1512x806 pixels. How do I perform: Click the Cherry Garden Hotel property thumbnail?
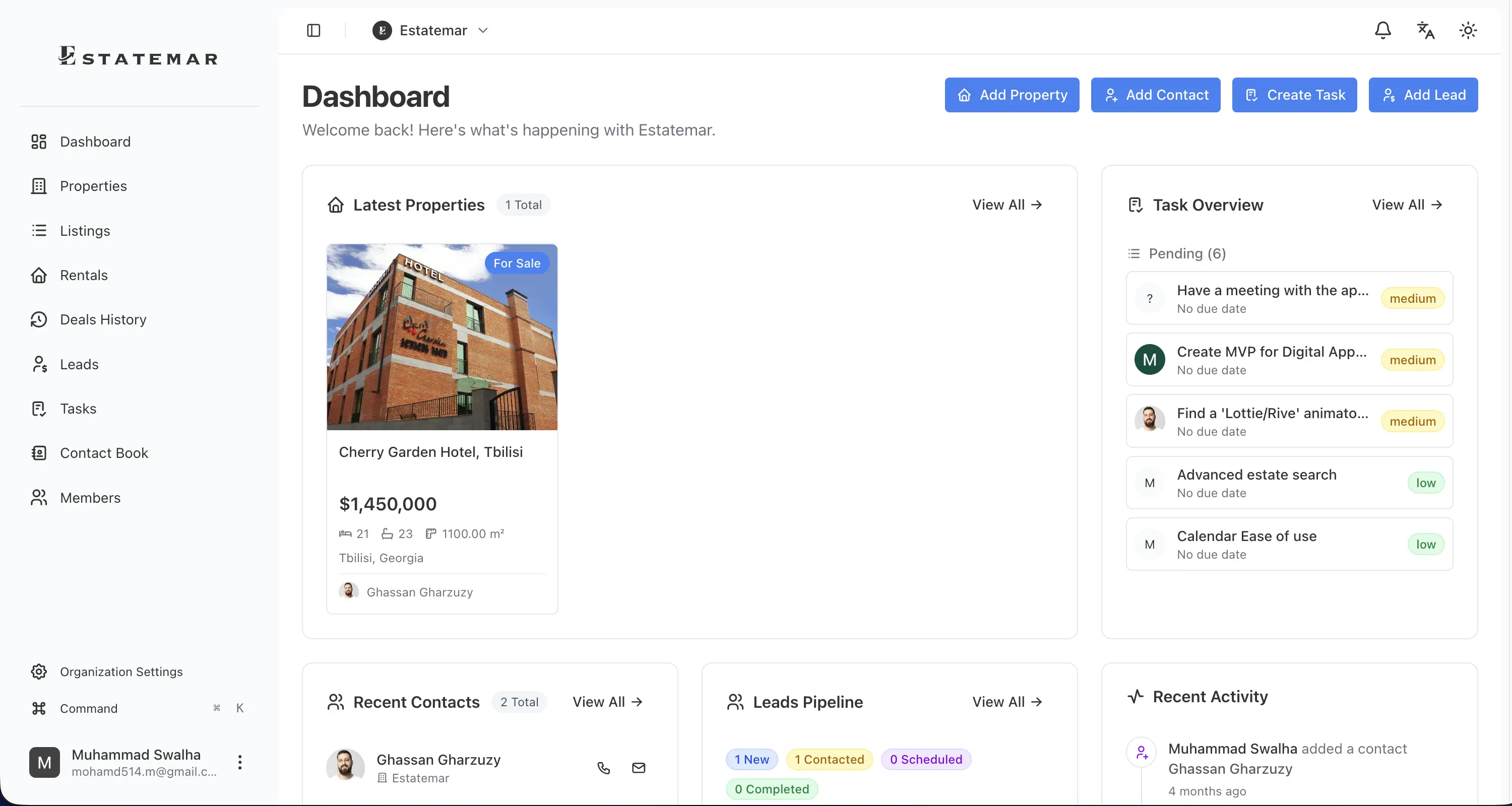pyautogui.click(x=442, y=338)
